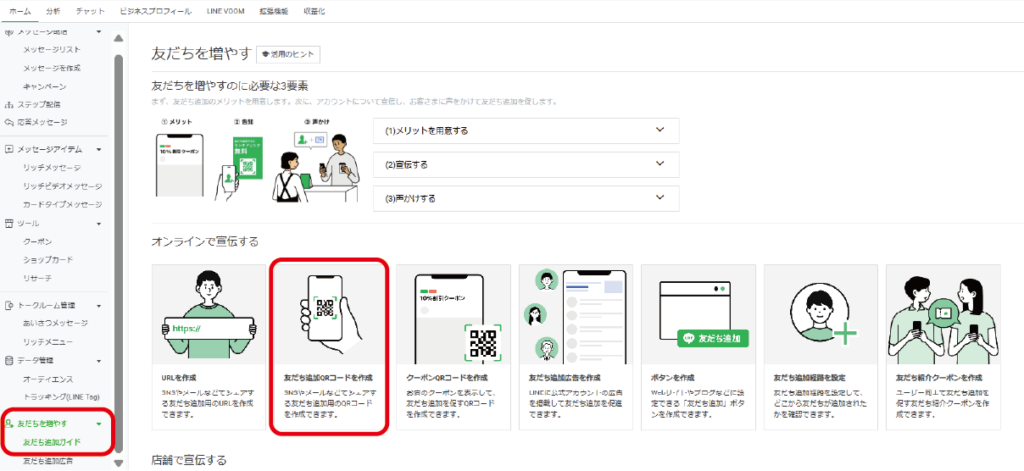Screen dimensions: 1024x471
Task: Click sidebar scrollbar up arrow
Action: tap(118, 39)
